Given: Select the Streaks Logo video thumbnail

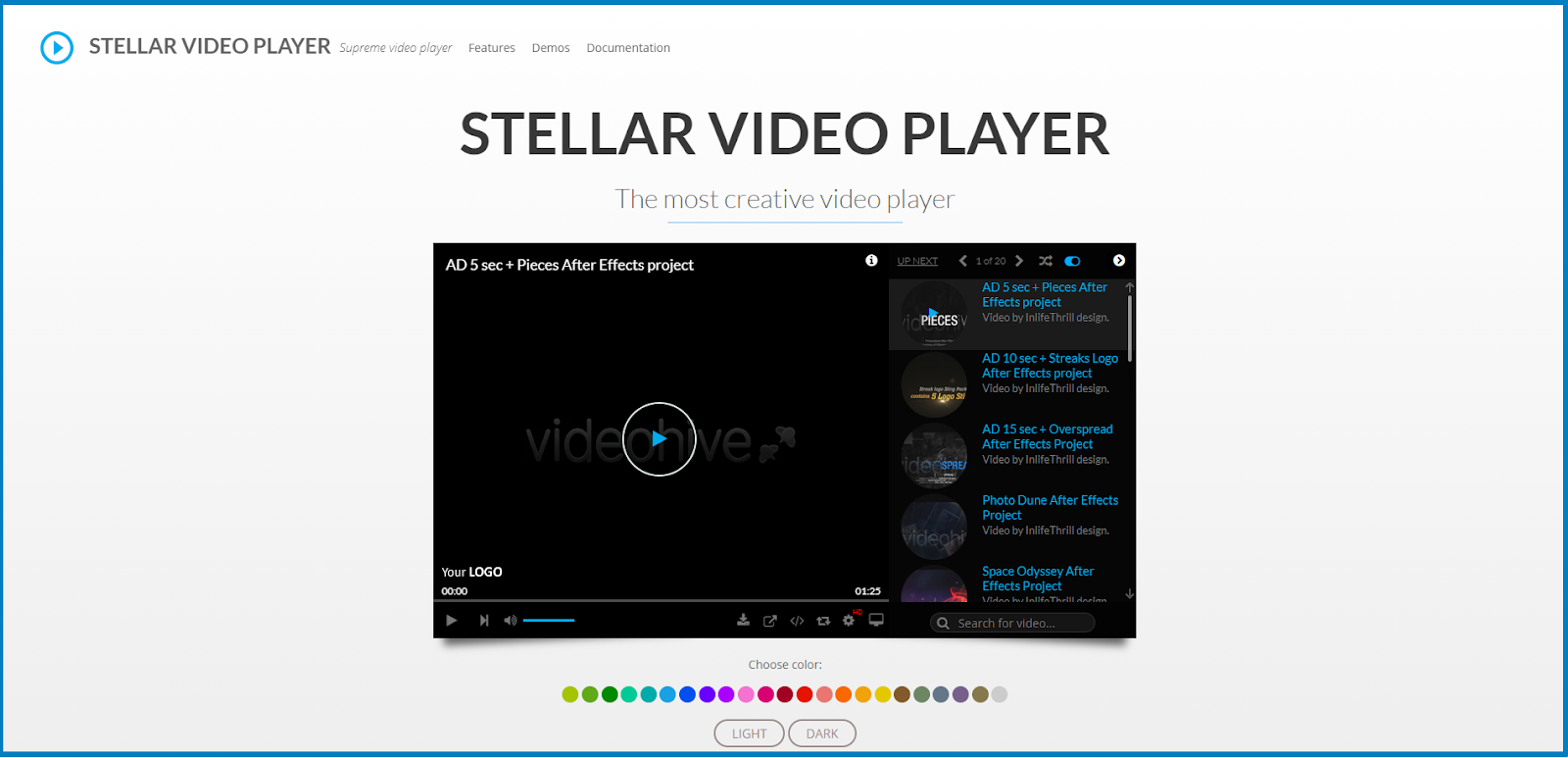Looking at the screenshot, I should (x=934, y=385).
